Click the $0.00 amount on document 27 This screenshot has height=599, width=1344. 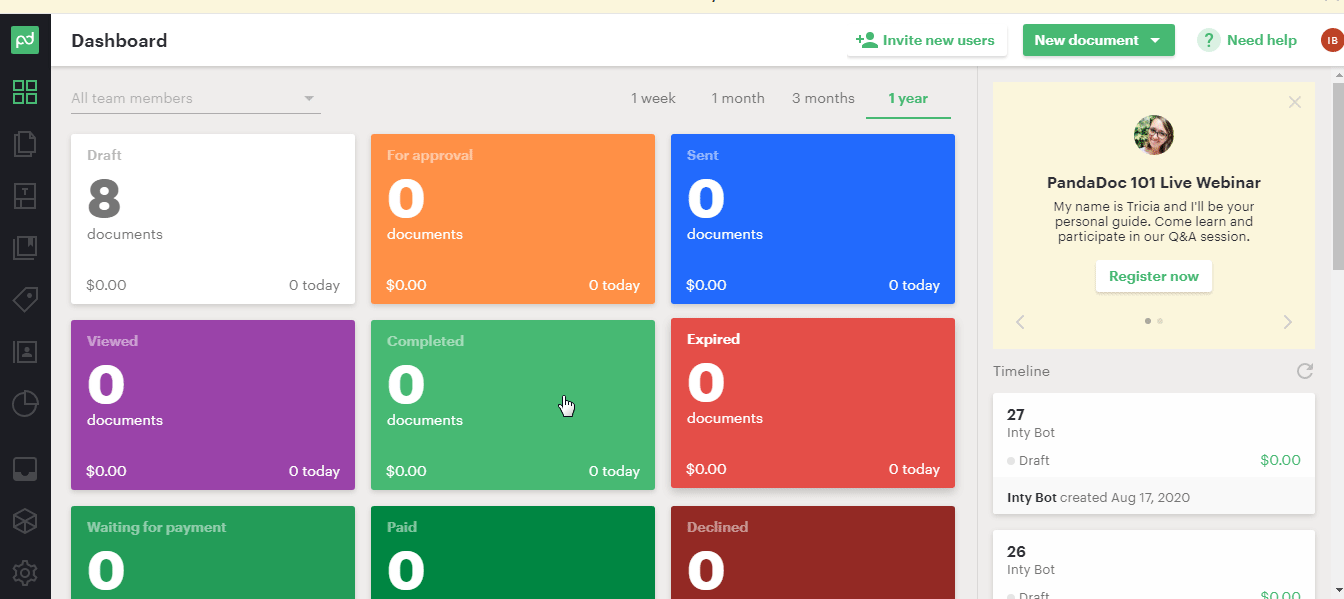pos(1280,460)
